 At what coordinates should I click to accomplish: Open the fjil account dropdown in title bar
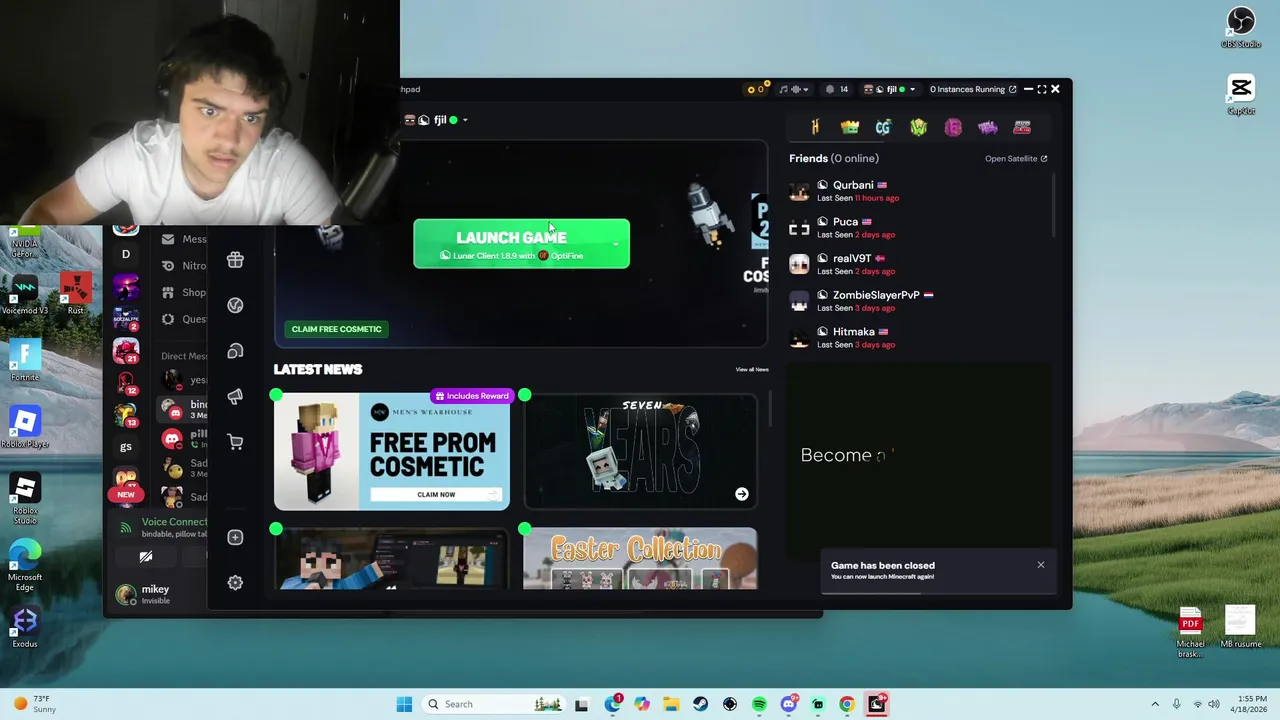[x=890, y=89]
